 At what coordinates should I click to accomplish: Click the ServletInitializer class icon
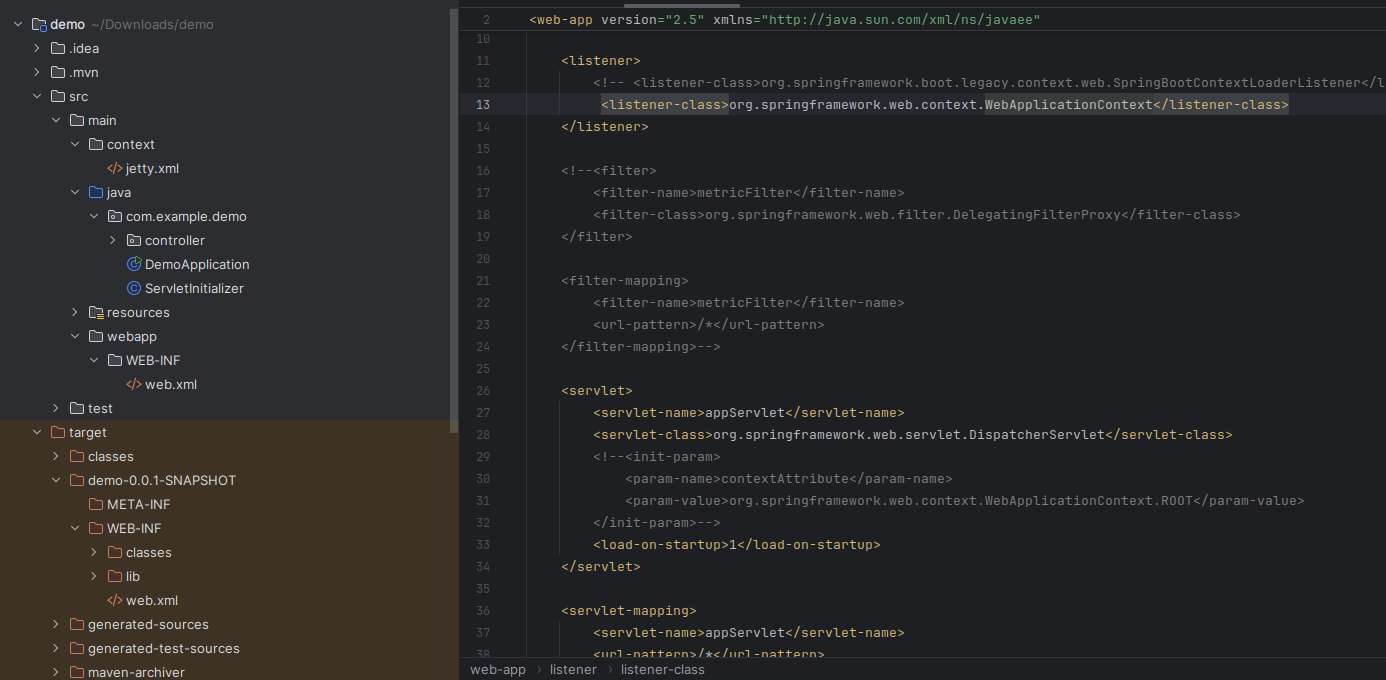(134, 289)
